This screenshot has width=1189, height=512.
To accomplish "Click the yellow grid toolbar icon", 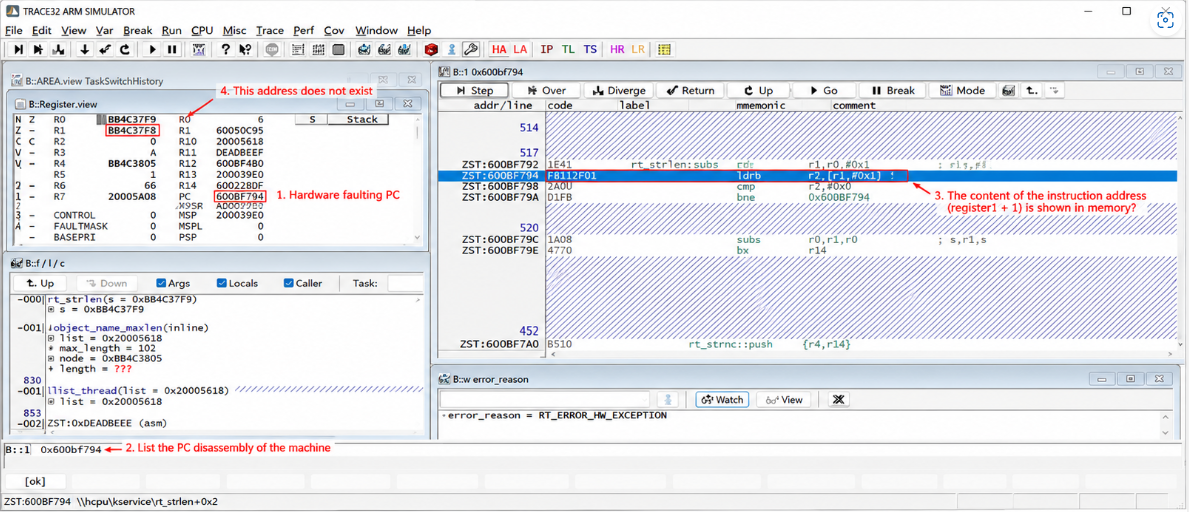I will [x=664, y=49].
